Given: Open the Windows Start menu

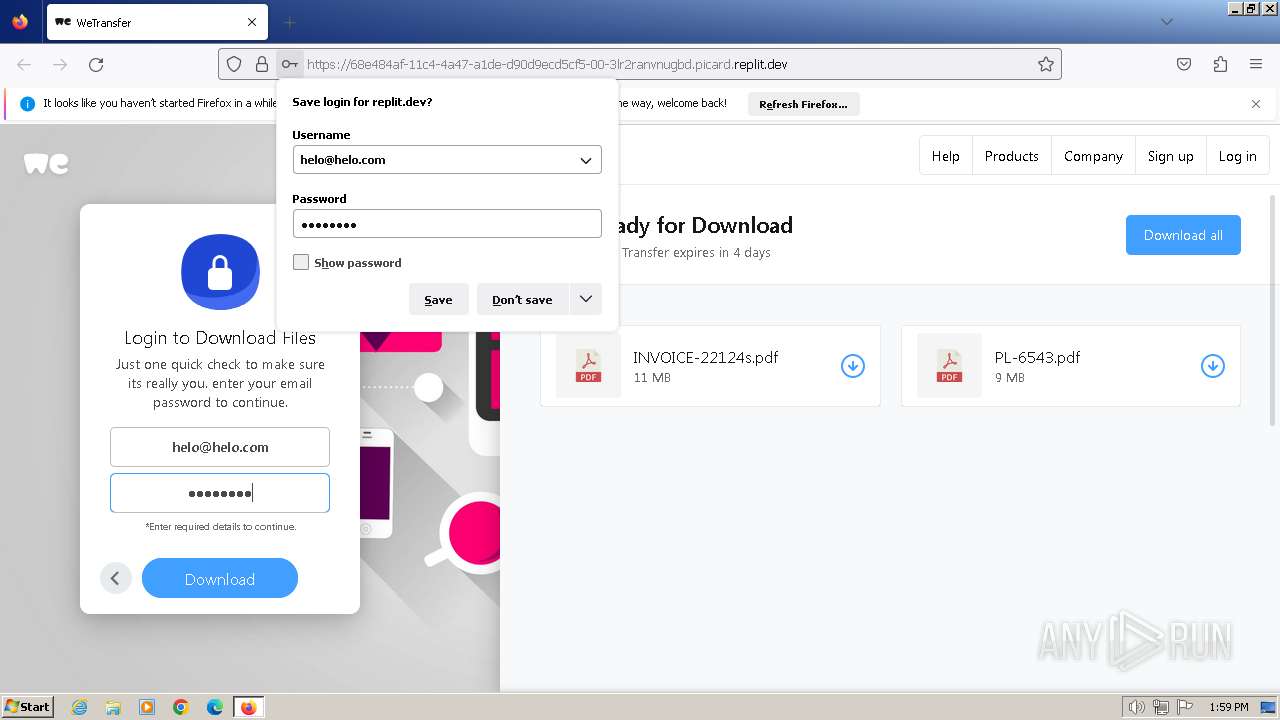Looking at the screenshot, I should 27,707.
